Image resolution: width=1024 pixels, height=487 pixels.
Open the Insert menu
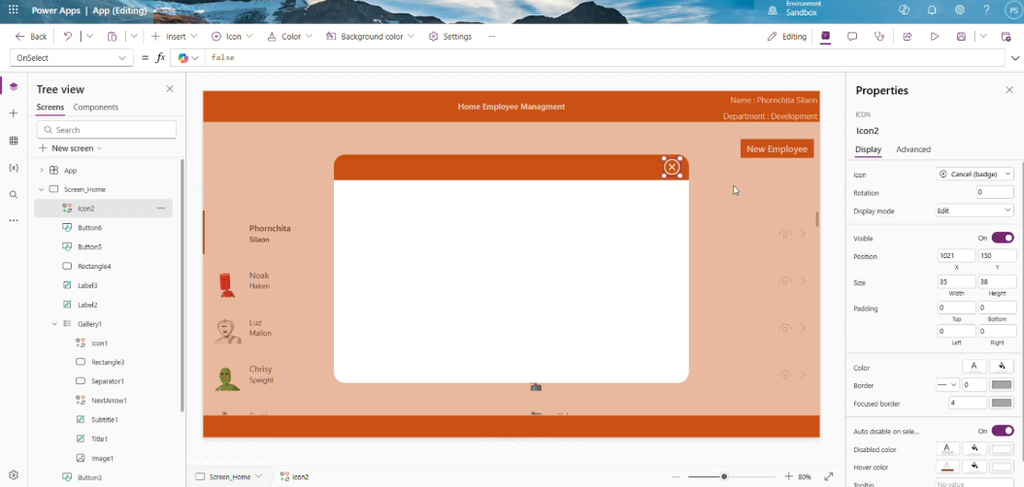174,37
